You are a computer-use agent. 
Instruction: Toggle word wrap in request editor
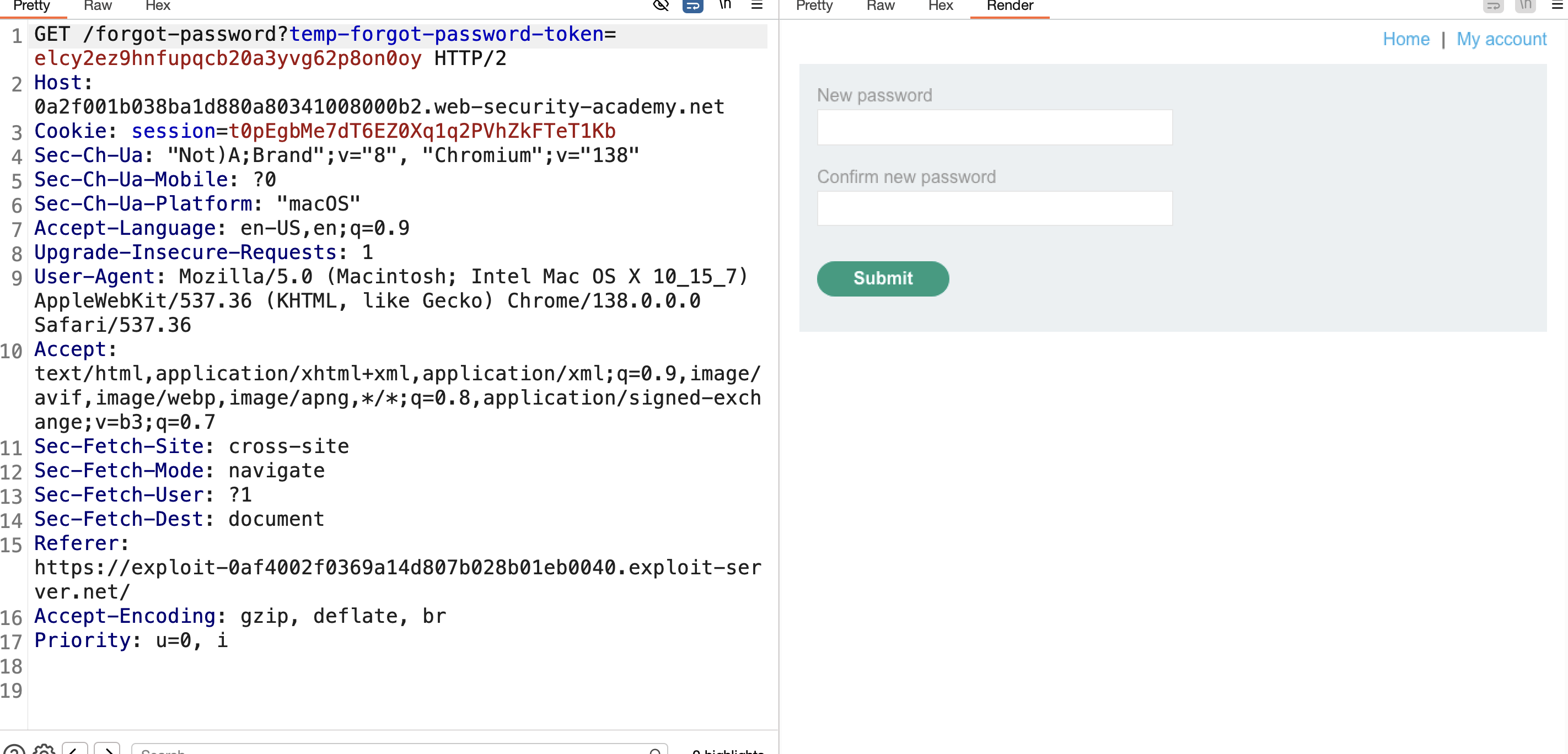[x=692, y=6]
